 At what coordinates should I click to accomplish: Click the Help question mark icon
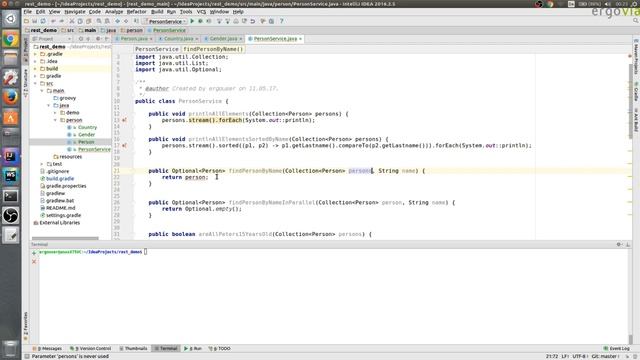point(282,21)
